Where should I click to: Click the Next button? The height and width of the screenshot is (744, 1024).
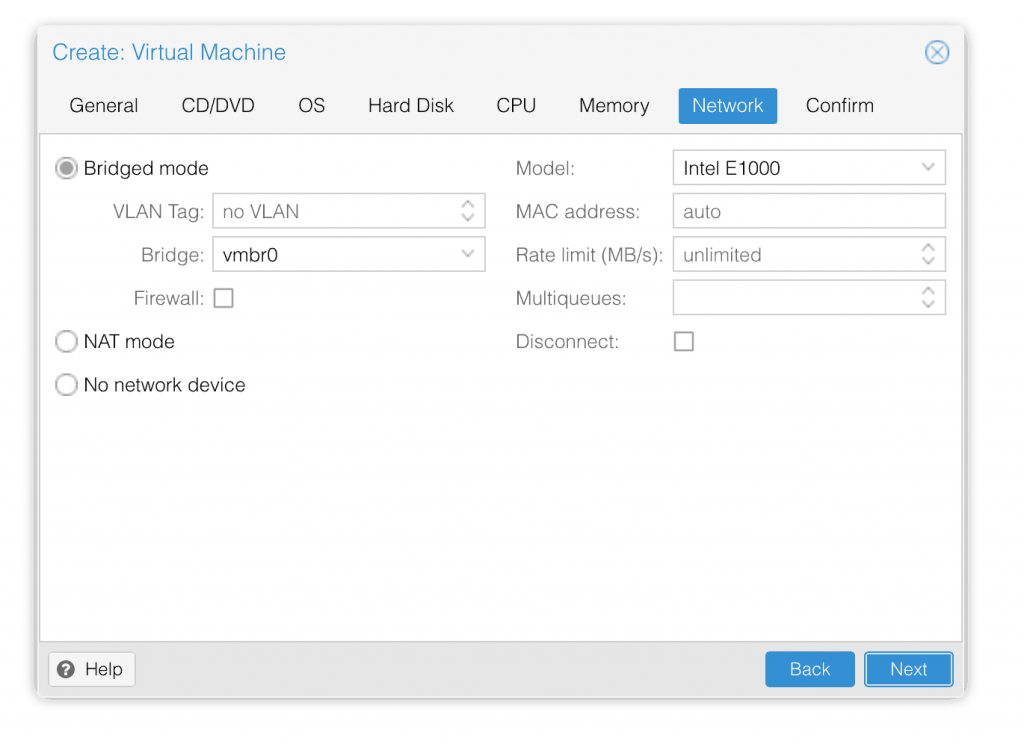[x=908, y=669]
